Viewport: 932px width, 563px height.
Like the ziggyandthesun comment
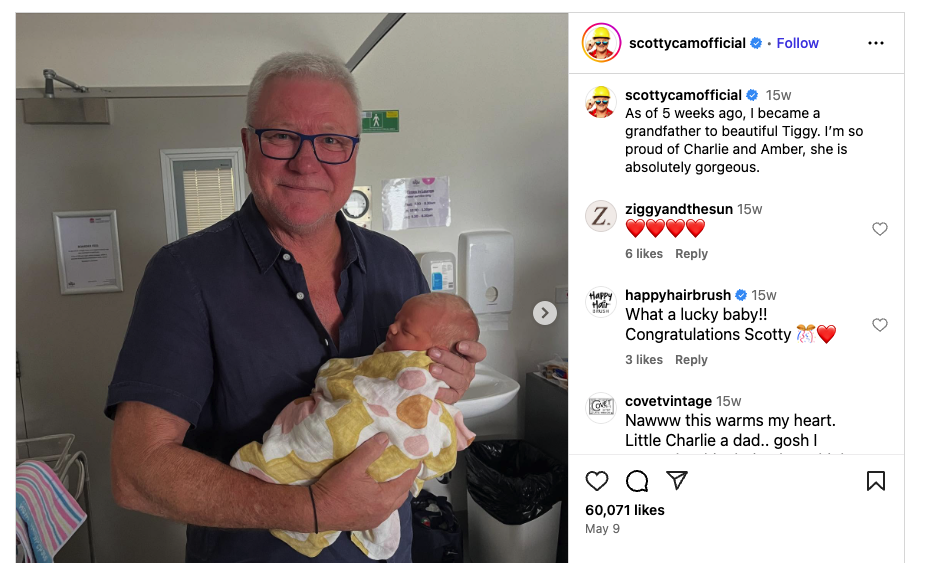[x=880, y=229]
